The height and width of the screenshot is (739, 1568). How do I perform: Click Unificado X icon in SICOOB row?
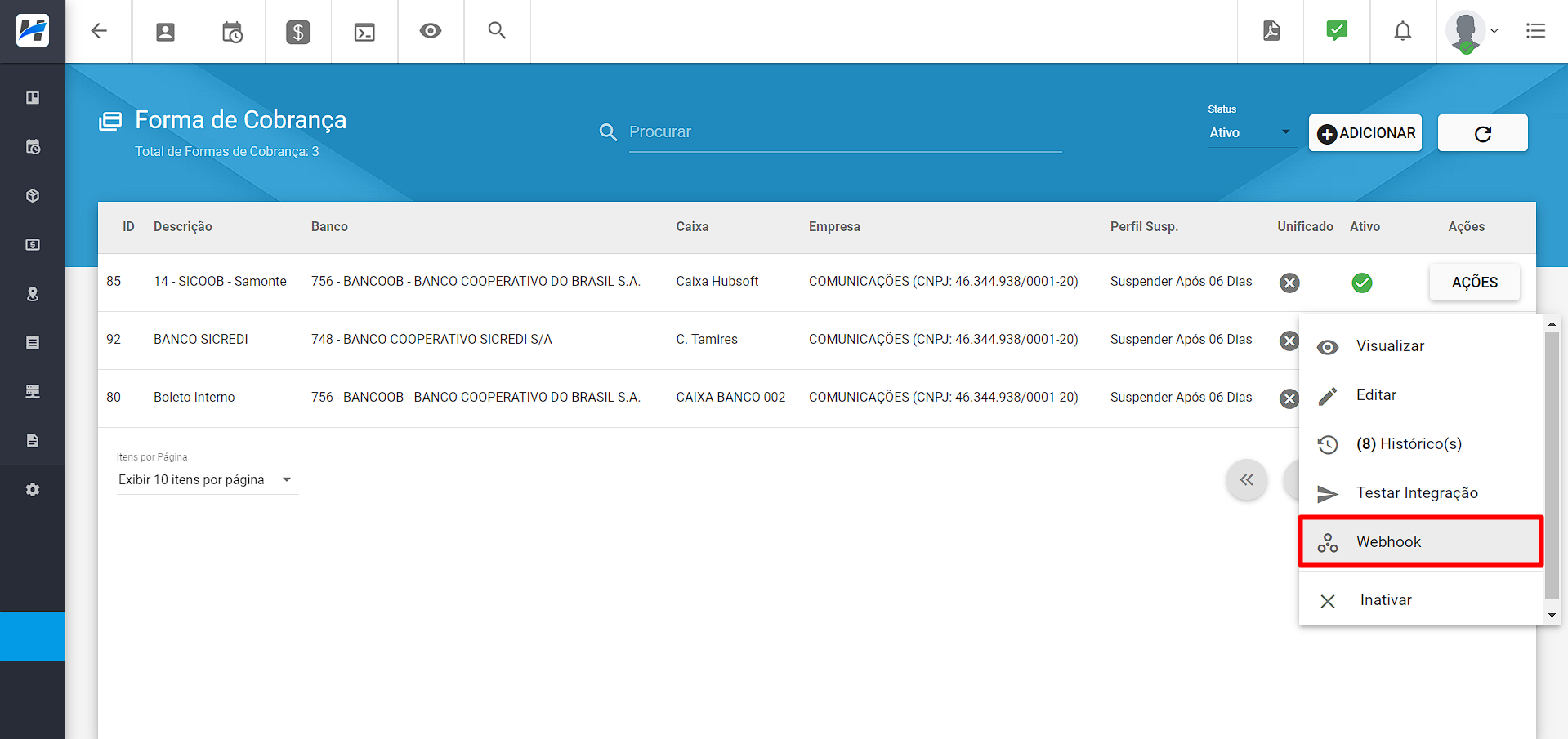coord(1289,283)
